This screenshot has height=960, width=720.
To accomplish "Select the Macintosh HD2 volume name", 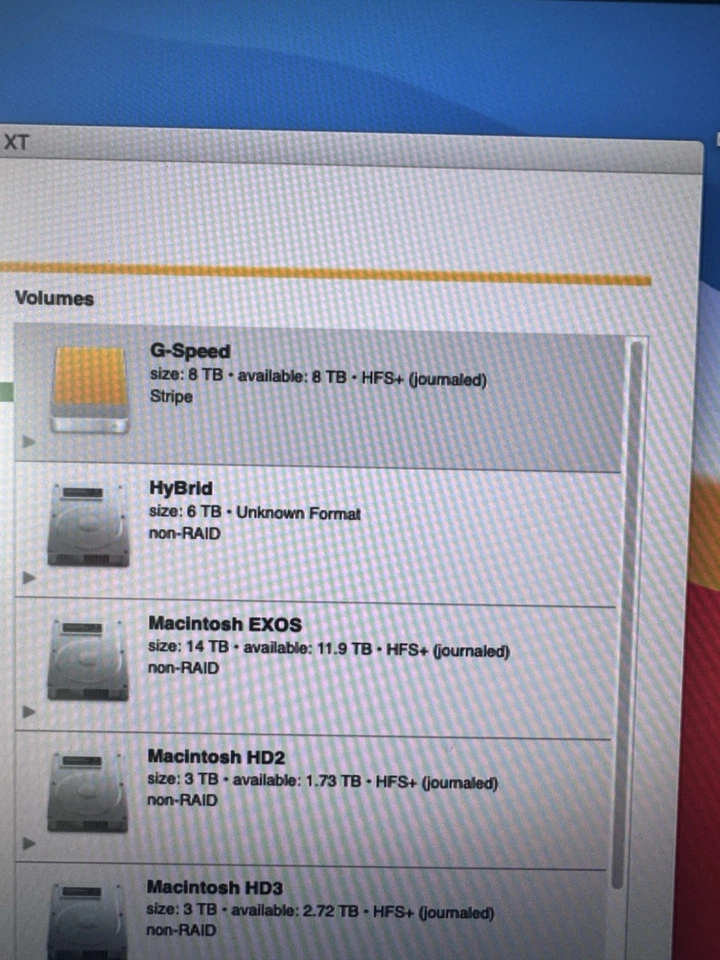I will pos(216,757).
